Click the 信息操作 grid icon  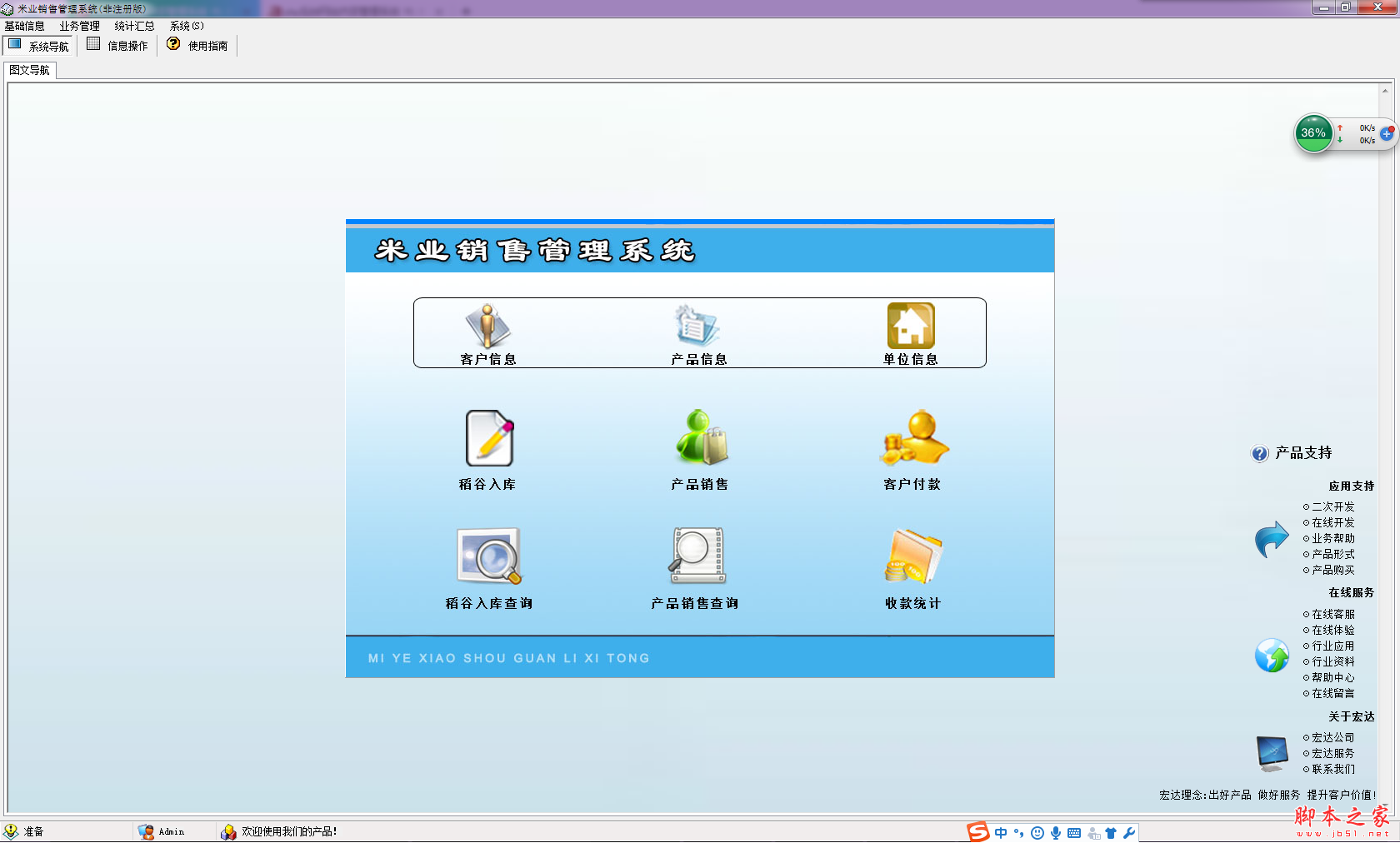click(x=93, y=44)
